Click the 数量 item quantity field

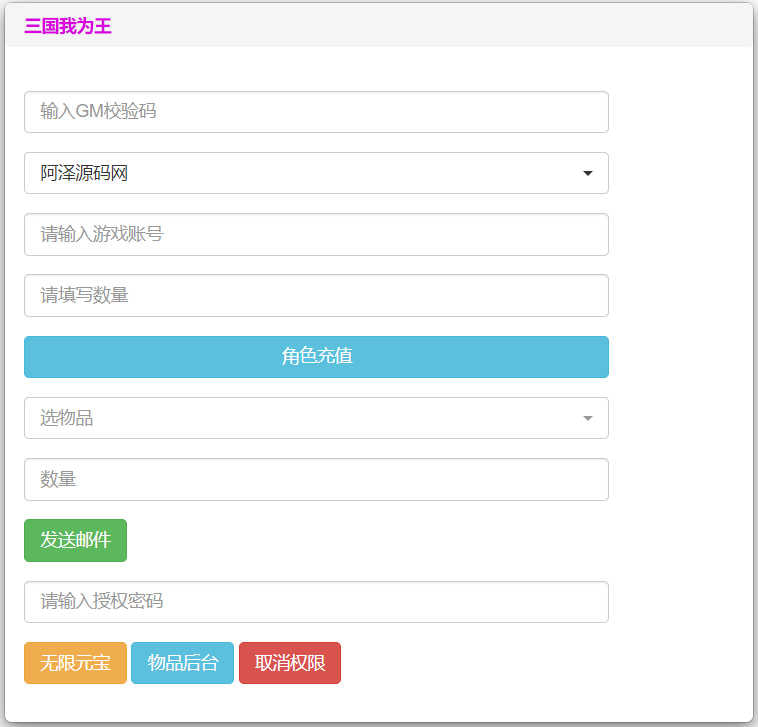pyautogui.click(x=316, y=479)
